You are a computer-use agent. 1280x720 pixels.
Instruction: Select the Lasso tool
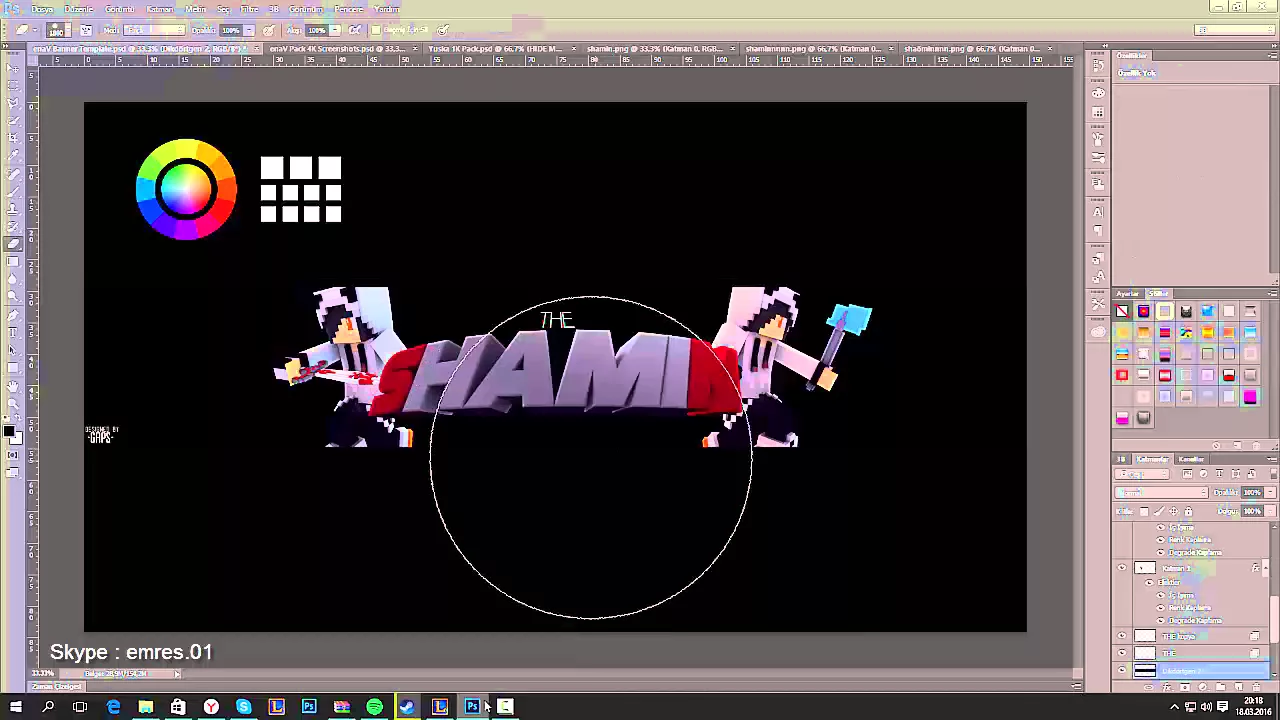[13, 104]
